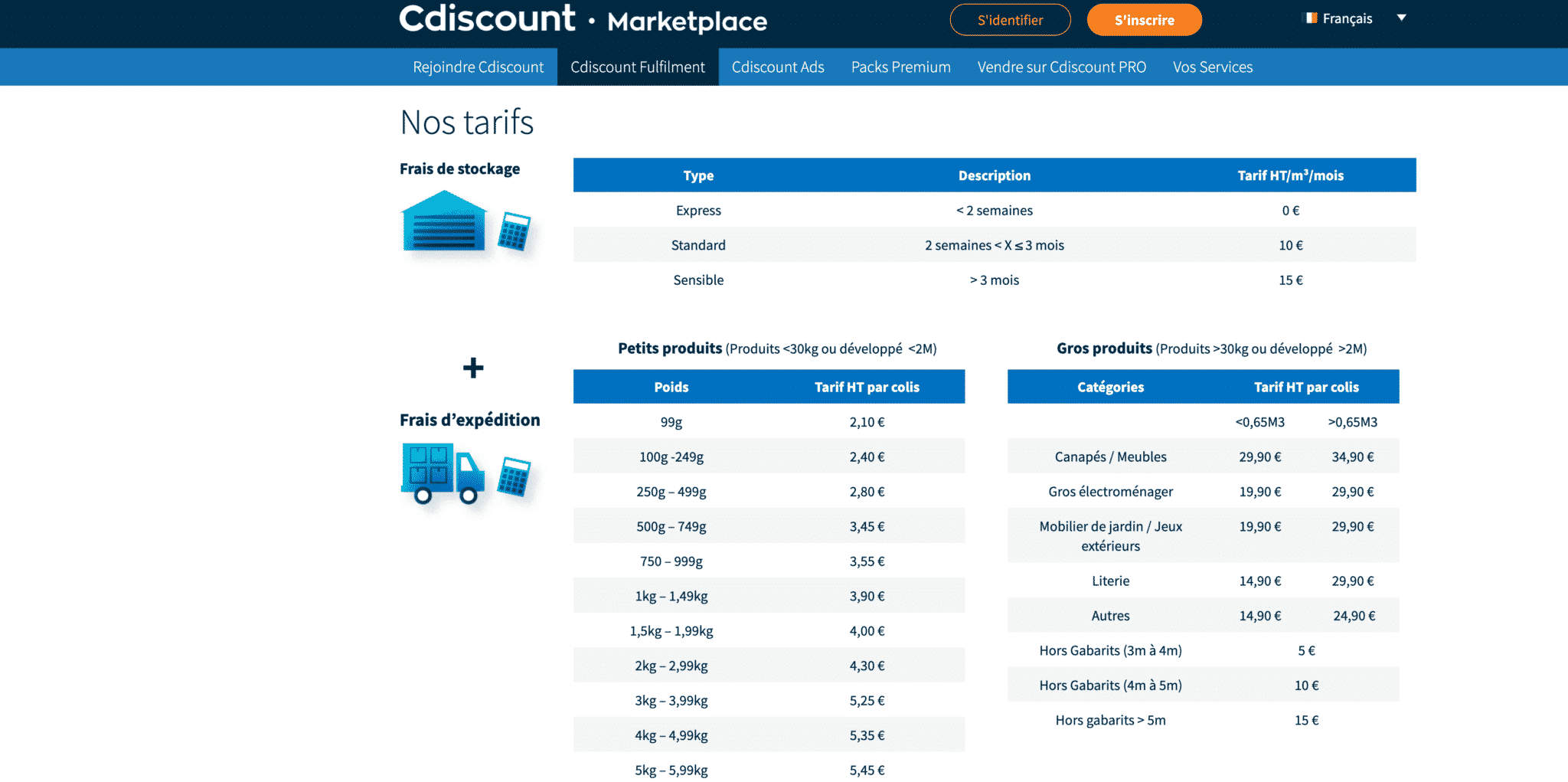Click the delivery truck icon
Image resolution: width=1568 pixels, height=782 pixels.
[443, 473]
